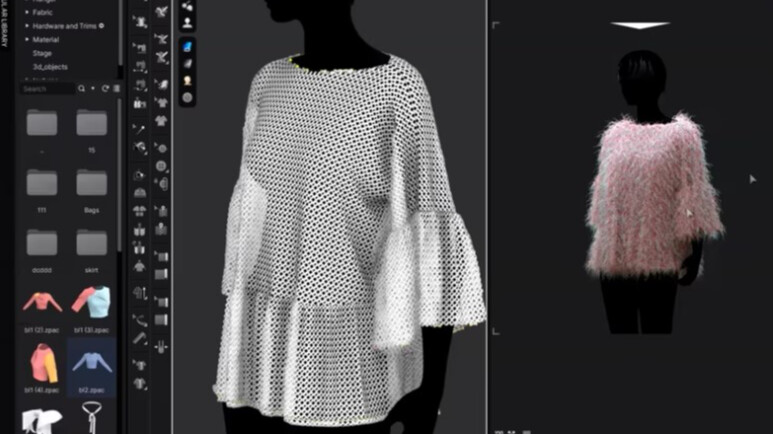Click the white triangle above the render
The image size is (773, 434).
pyautogui.click(x=640, y=25)
